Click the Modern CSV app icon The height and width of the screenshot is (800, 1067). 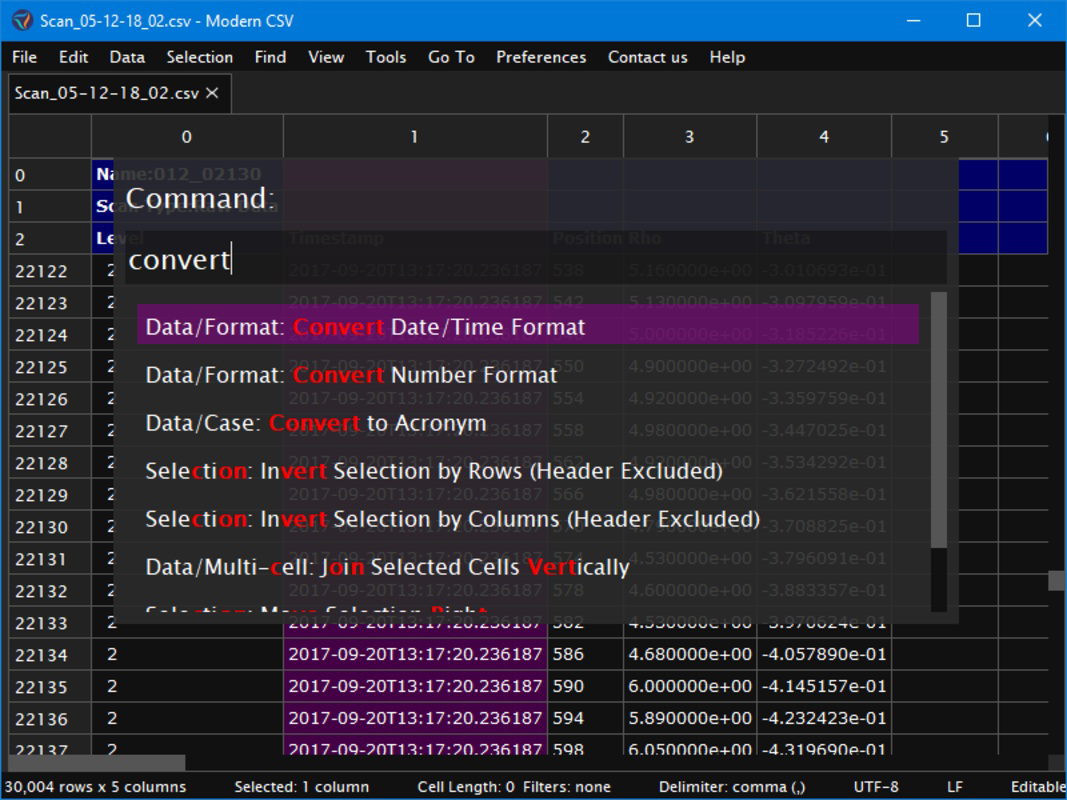22,20
